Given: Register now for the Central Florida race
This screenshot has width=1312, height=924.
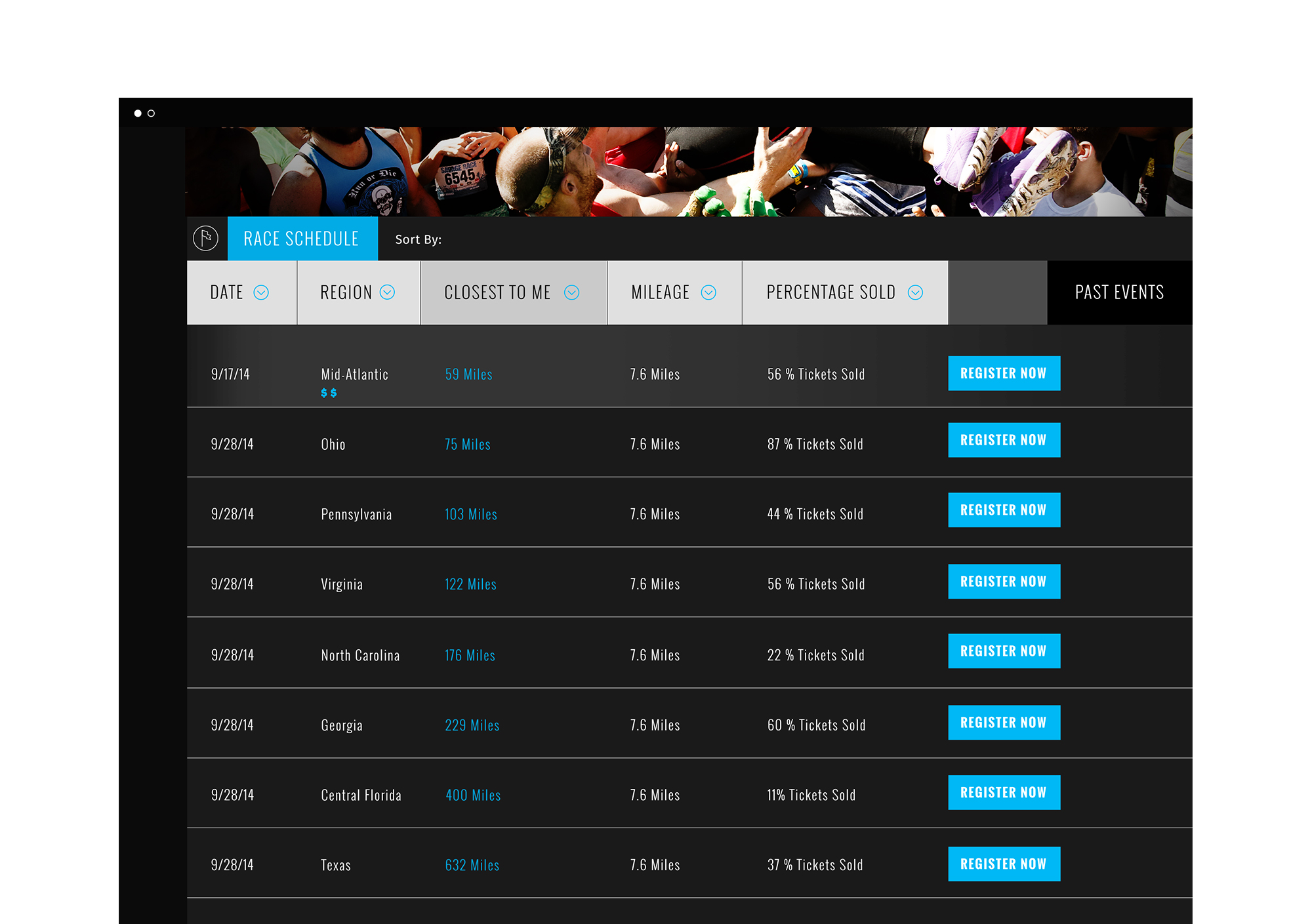Looking at the screenshot, I should click(x=1004, y=792).
